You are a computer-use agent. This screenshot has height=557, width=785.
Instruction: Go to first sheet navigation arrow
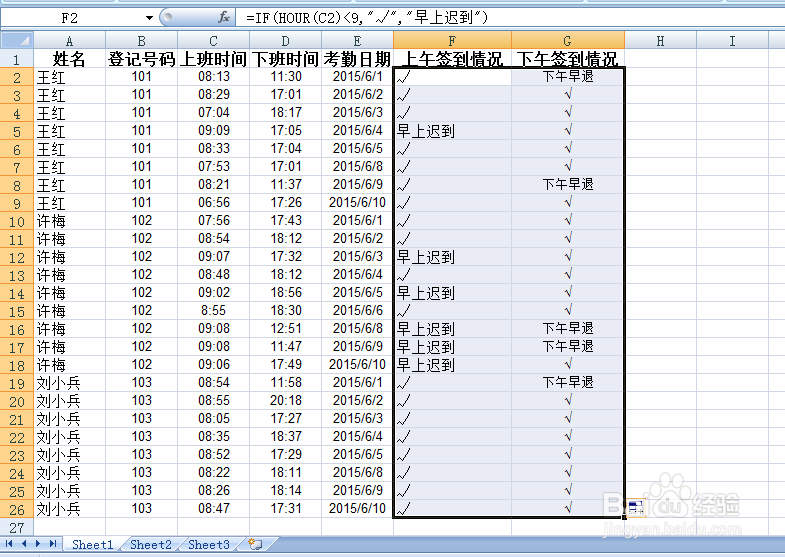(9, 544)
